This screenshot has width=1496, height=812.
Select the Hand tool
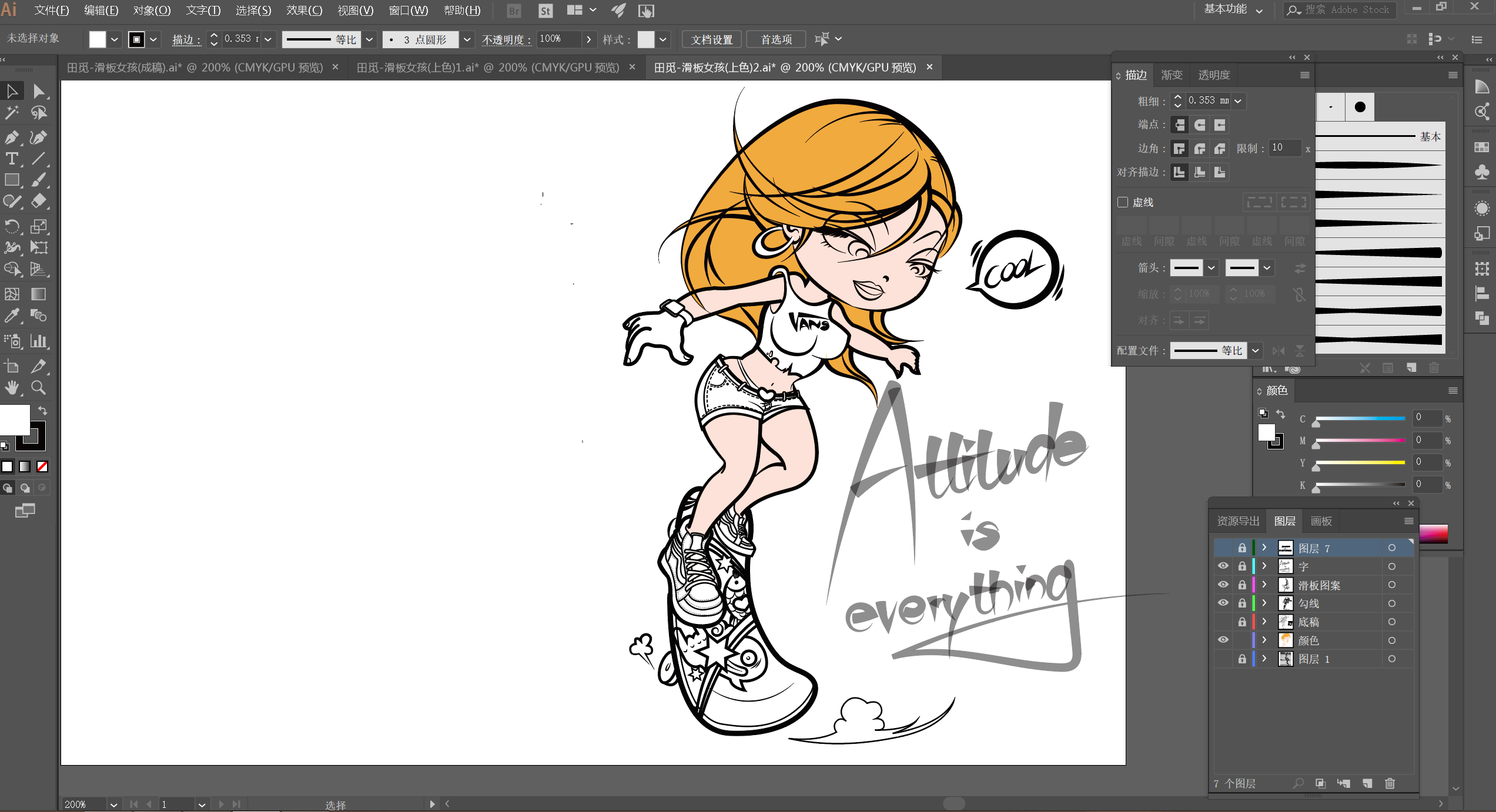[11, 388]
